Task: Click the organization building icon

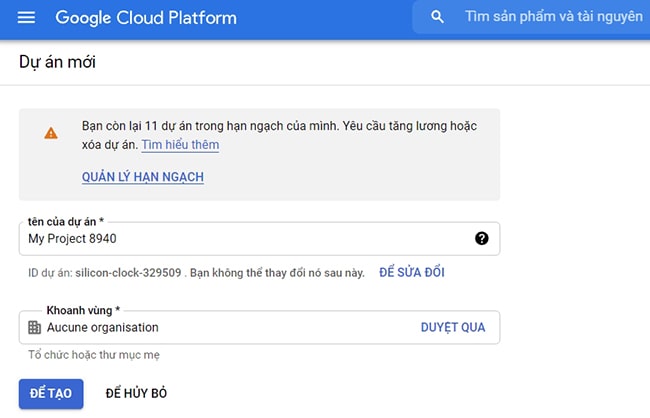Action: pos(34,327)
